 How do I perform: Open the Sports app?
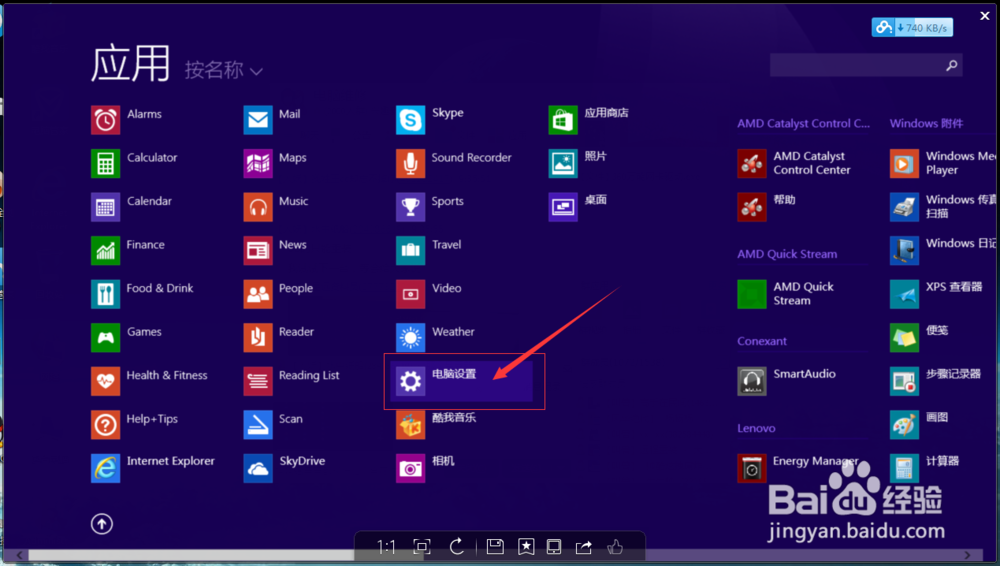430,207
